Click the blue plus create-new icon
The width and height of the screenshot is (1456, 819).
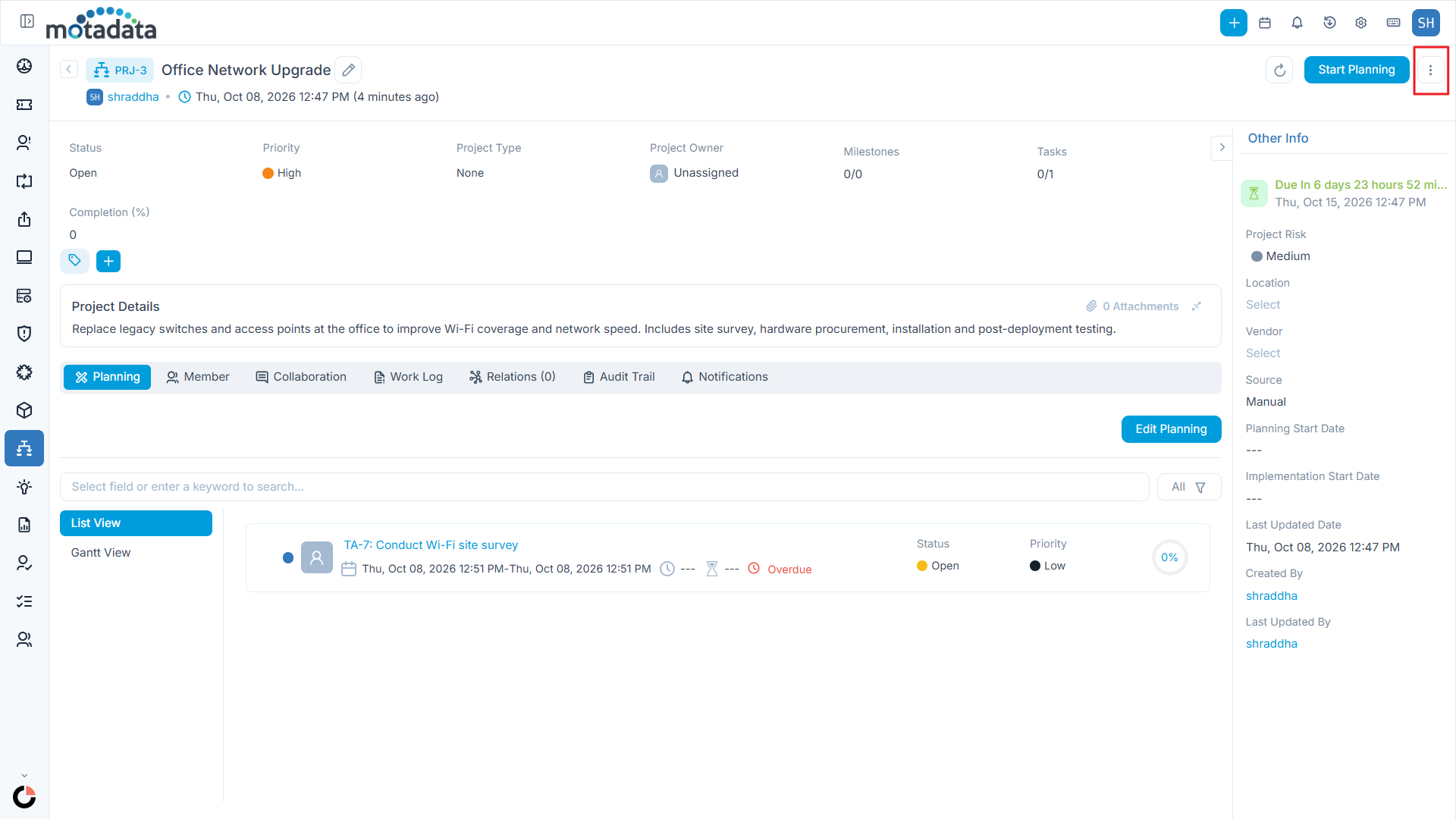(1234, 23)
